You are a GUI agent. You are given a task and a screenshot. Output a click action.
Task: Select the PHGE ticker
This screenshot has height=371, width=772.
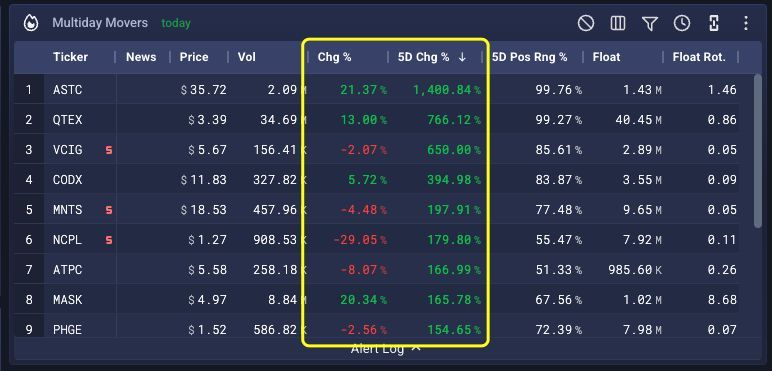coord(67,330)
